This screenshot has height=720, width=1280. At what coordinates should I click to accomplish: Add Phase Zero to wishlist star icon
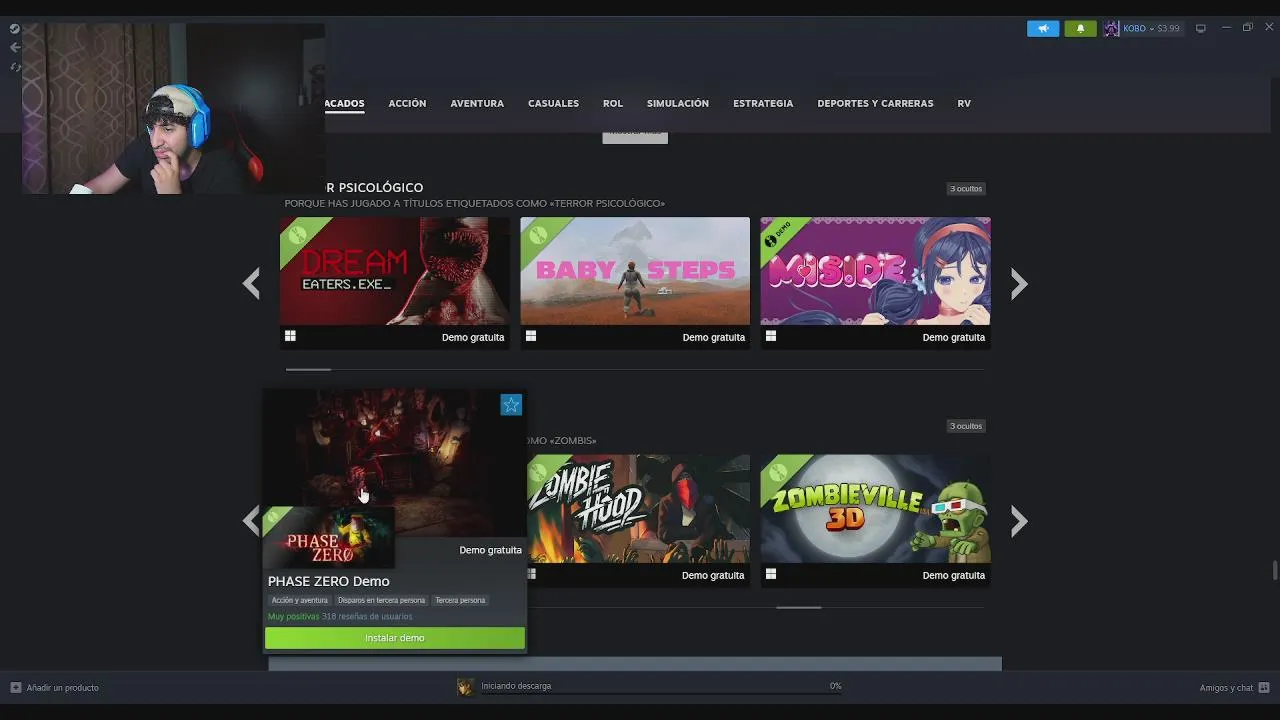(511, 405)
